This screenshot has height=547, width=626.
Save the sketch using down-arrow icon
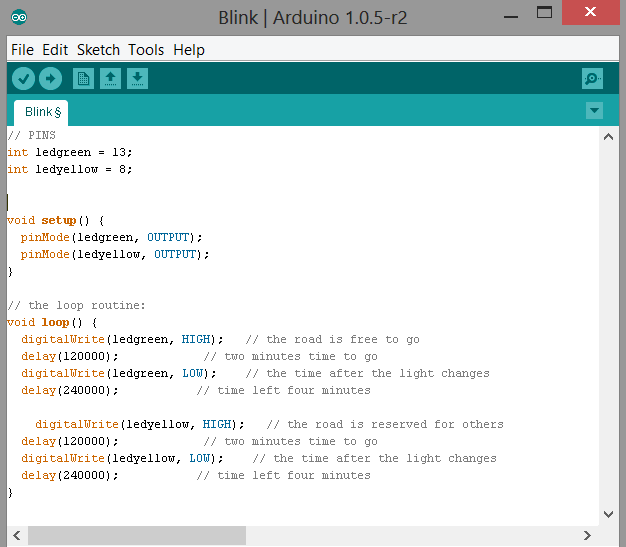click(x=137, y=78)
